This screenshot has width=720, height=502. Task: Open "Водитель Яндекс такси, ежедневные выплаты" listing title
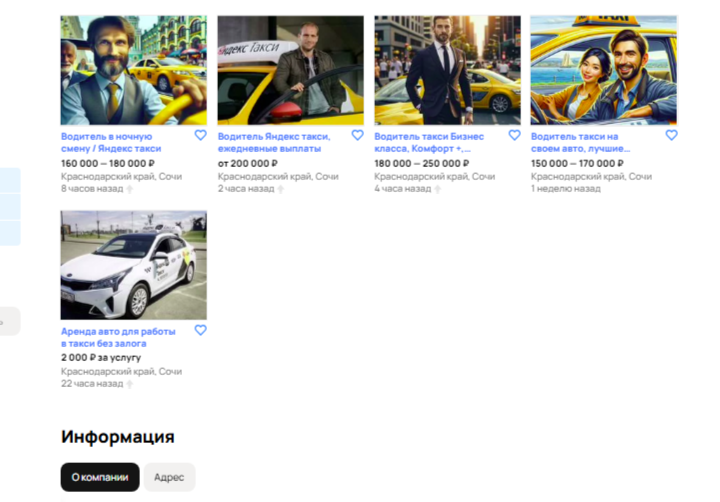click(274, 142)
